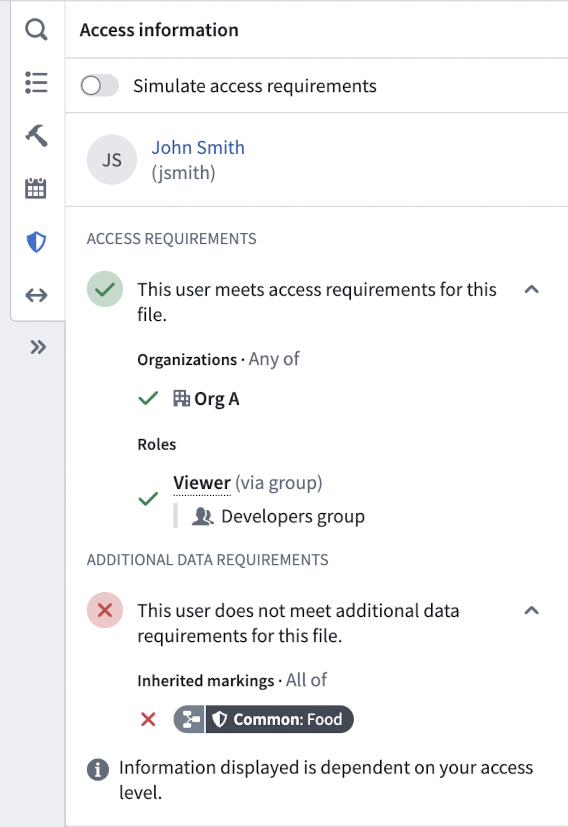Expand sidebar with double chevron icon
This screenshot has height=827, width=568.
tap(38, 347)
